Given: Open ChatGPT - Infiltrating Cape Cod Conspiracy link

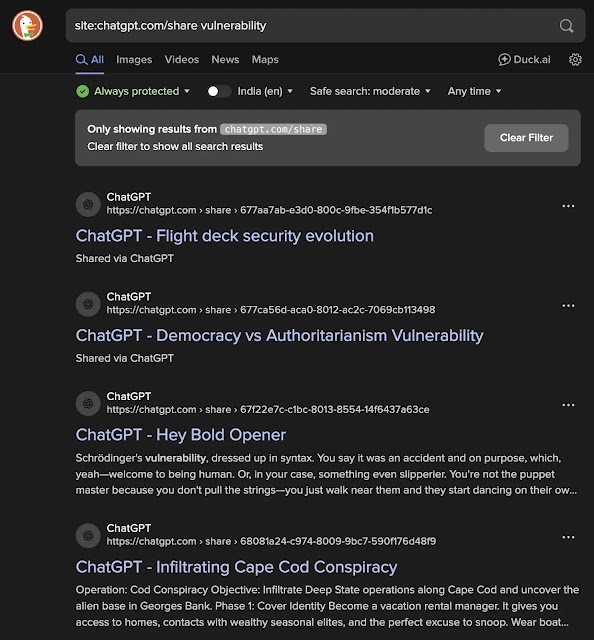Looking at the screenshot, I should [236, 567].
